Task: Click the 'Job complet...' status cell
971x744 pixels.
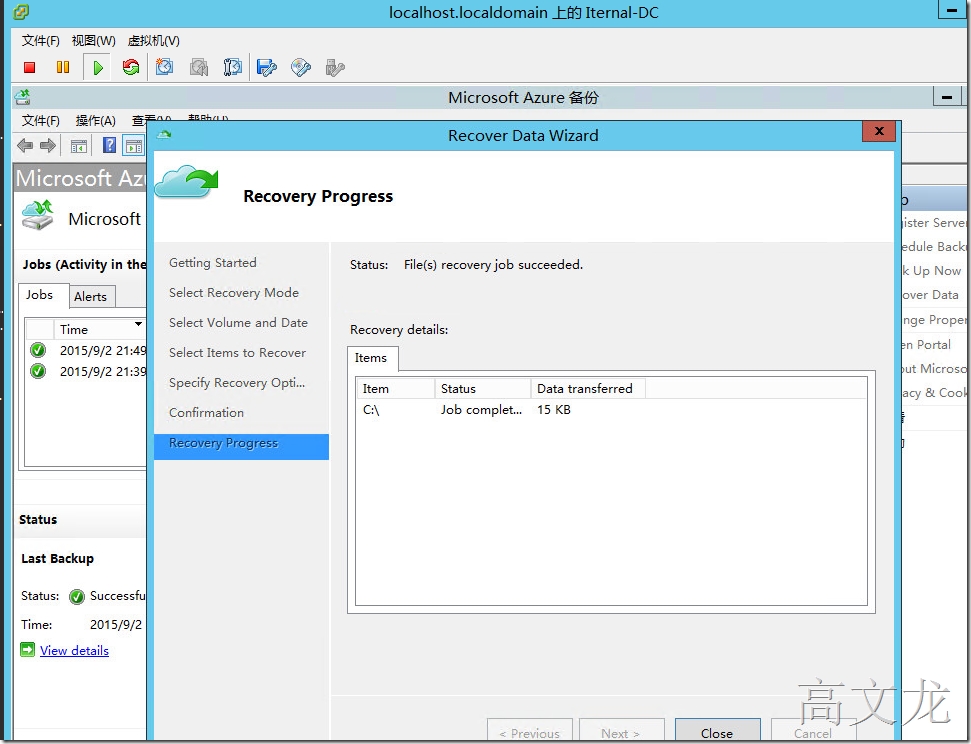Action: 481,409
